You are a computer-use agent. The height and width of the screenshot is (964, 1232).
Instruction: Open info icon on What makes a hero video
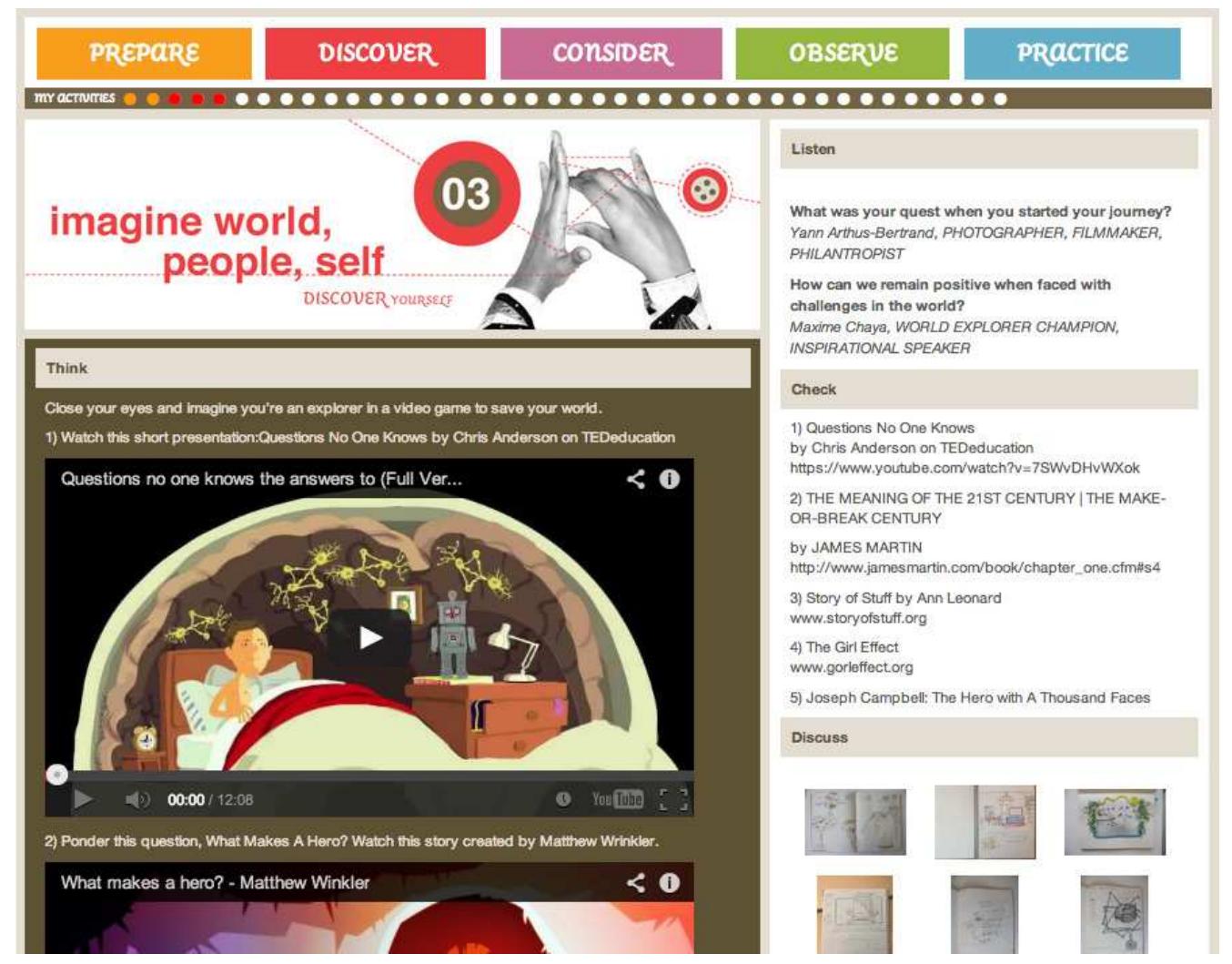[670, 882]
